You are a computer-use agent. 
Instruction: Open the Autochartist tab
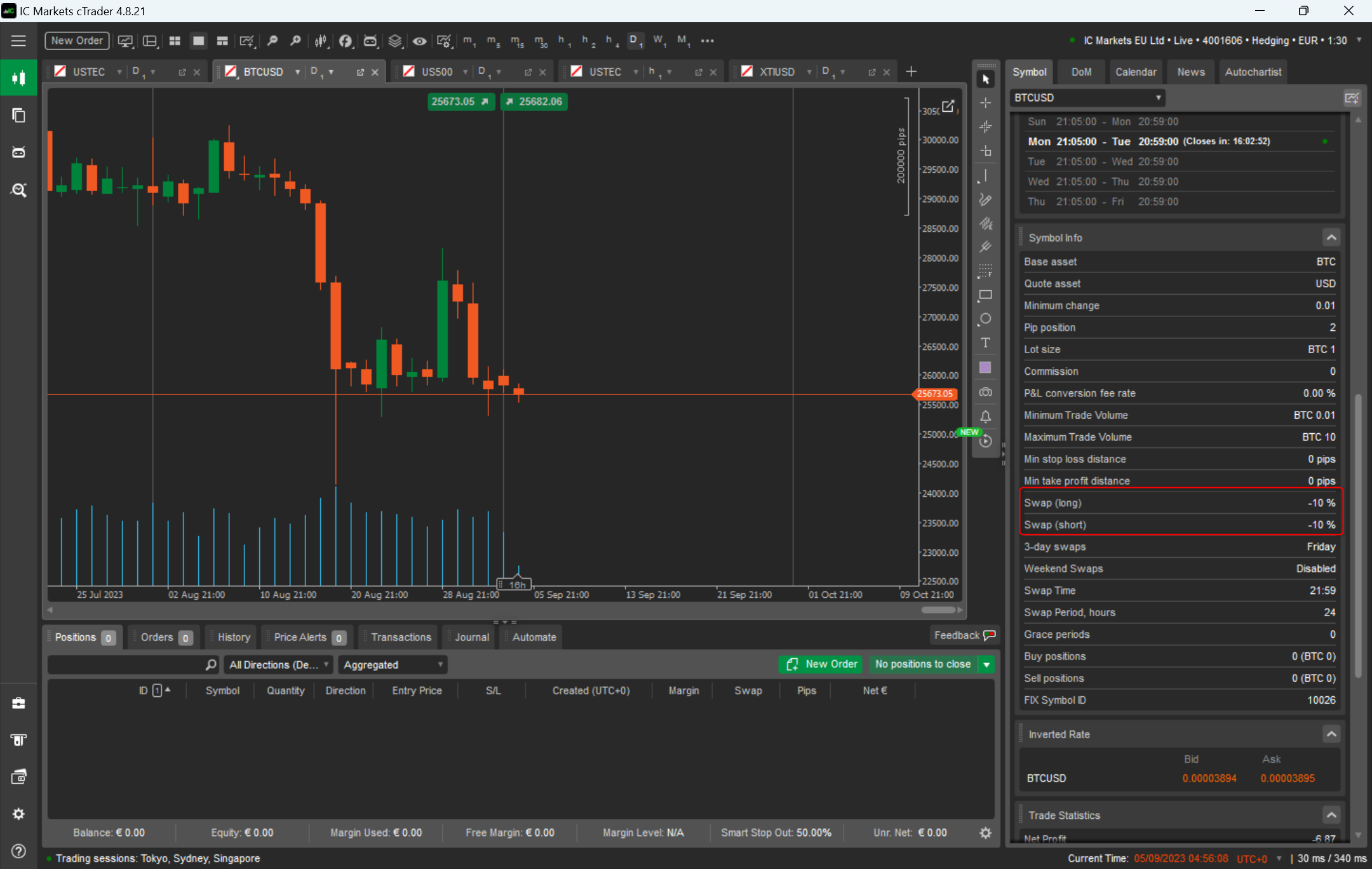pos(1253,72)
